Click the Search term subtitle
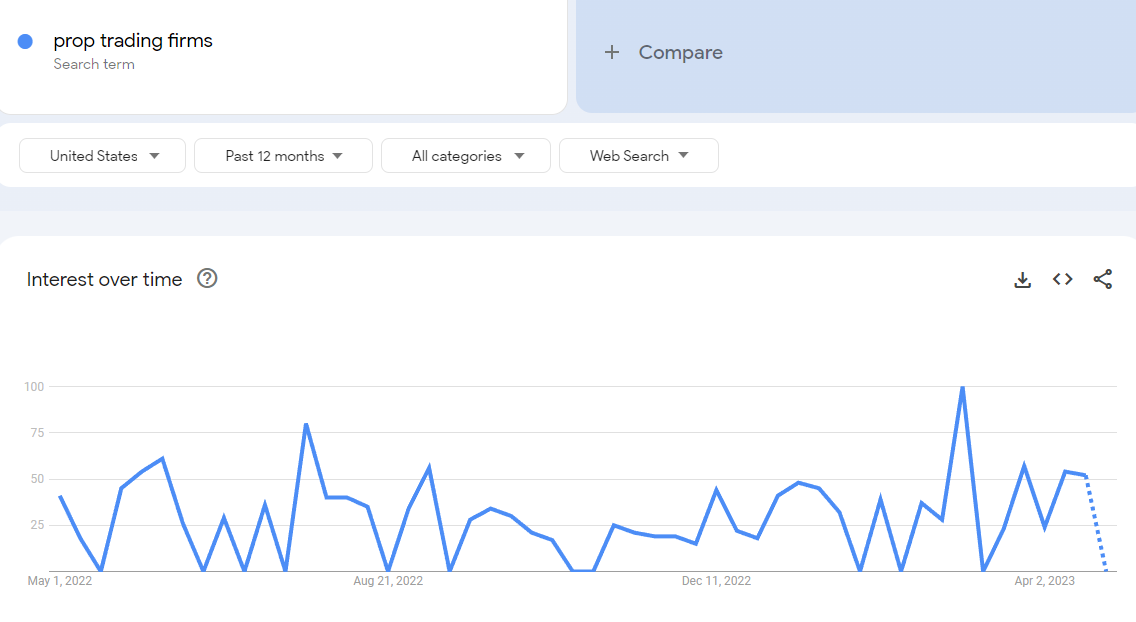 [x=93, y=64]
